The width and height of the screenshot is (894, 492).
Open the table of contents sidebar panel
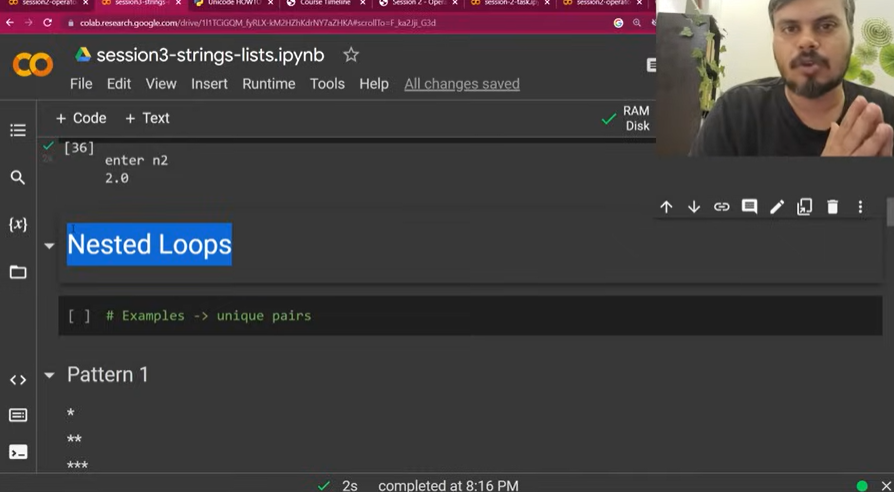[18, 130]
